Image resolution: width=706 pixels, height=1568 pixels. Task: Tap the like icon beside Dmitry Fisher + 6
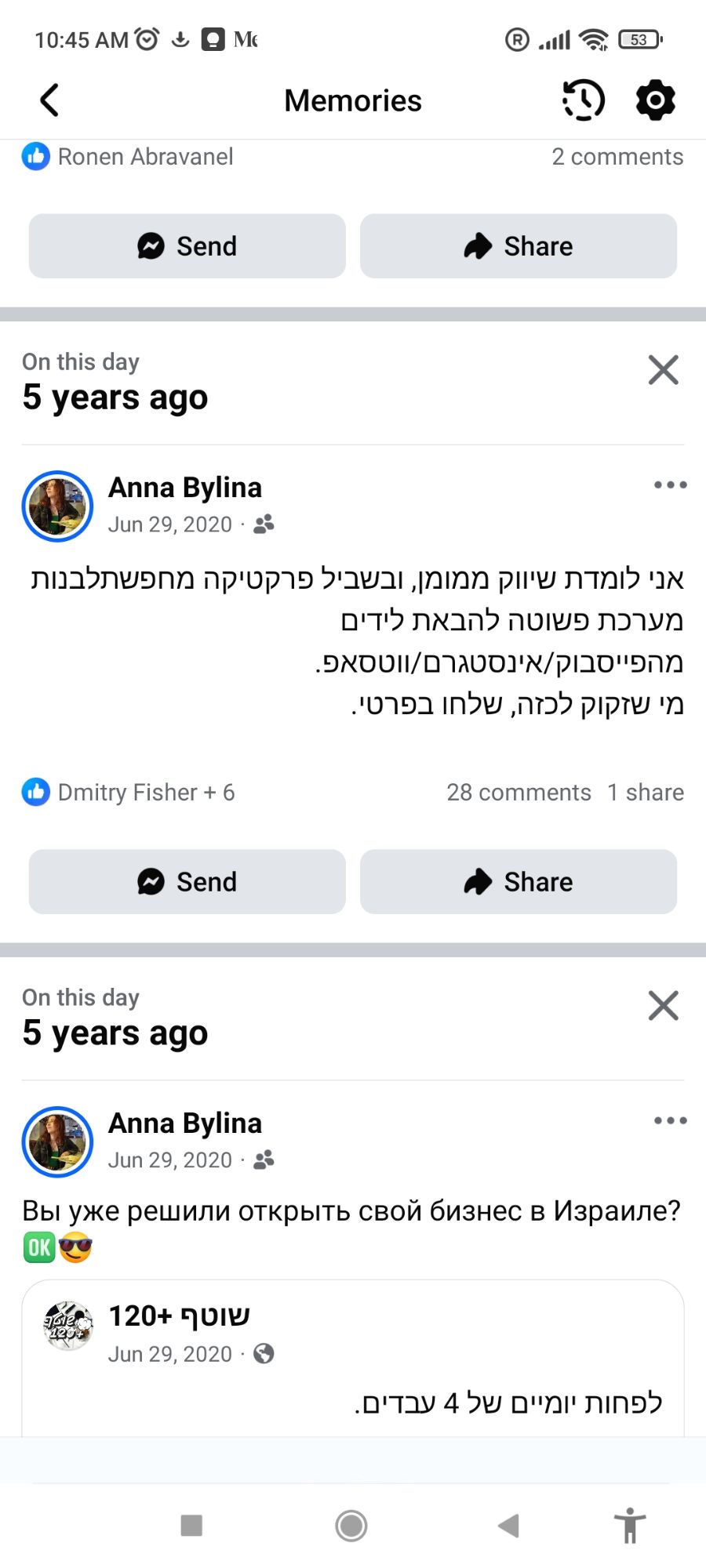[36, 793]
